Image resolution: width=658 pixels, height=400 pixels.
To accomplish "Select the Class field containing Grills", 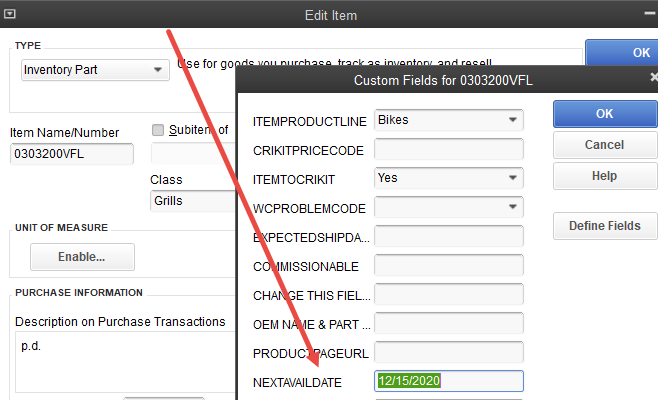I will [x=190, y=200].
